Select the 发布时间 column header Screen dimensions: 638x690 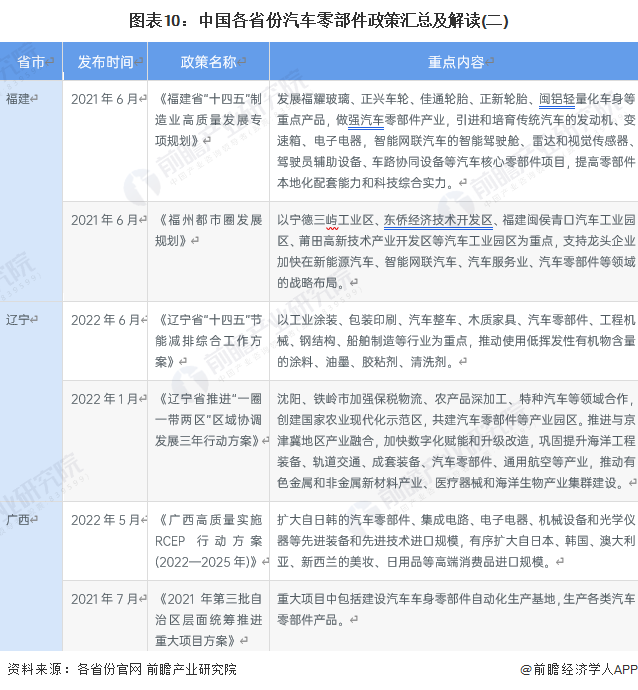pyautogui.click(x=105, y=62)
